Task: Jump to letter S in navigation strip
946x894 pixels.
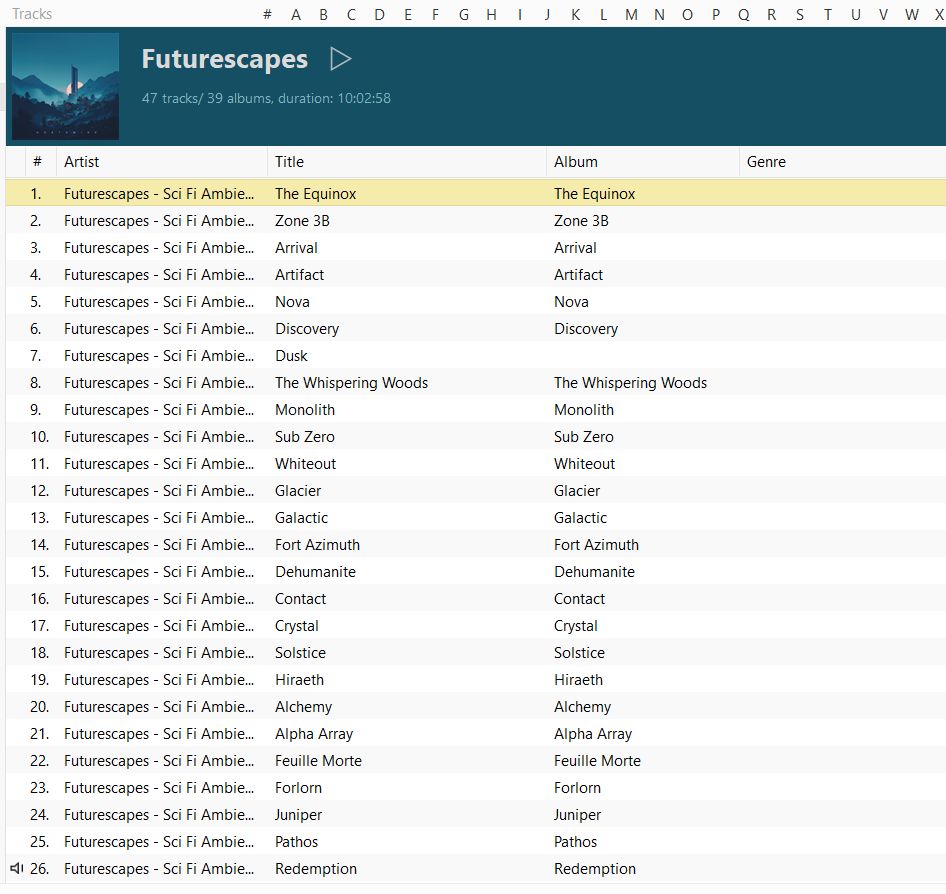Action: pyautogui.click(x=799, y=14)
